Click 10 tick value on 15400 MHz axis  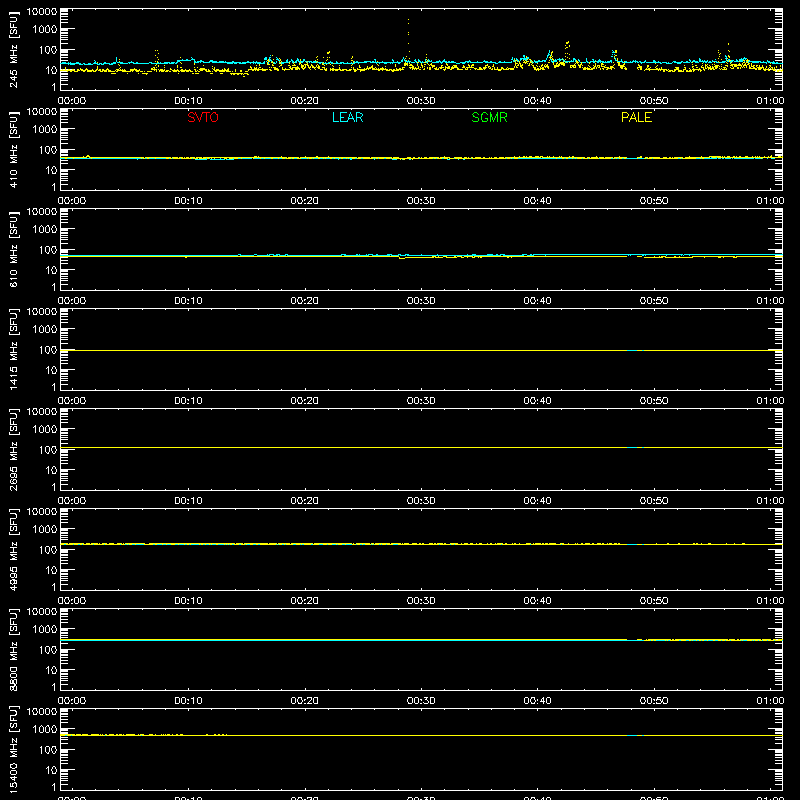tap(51, 770)
